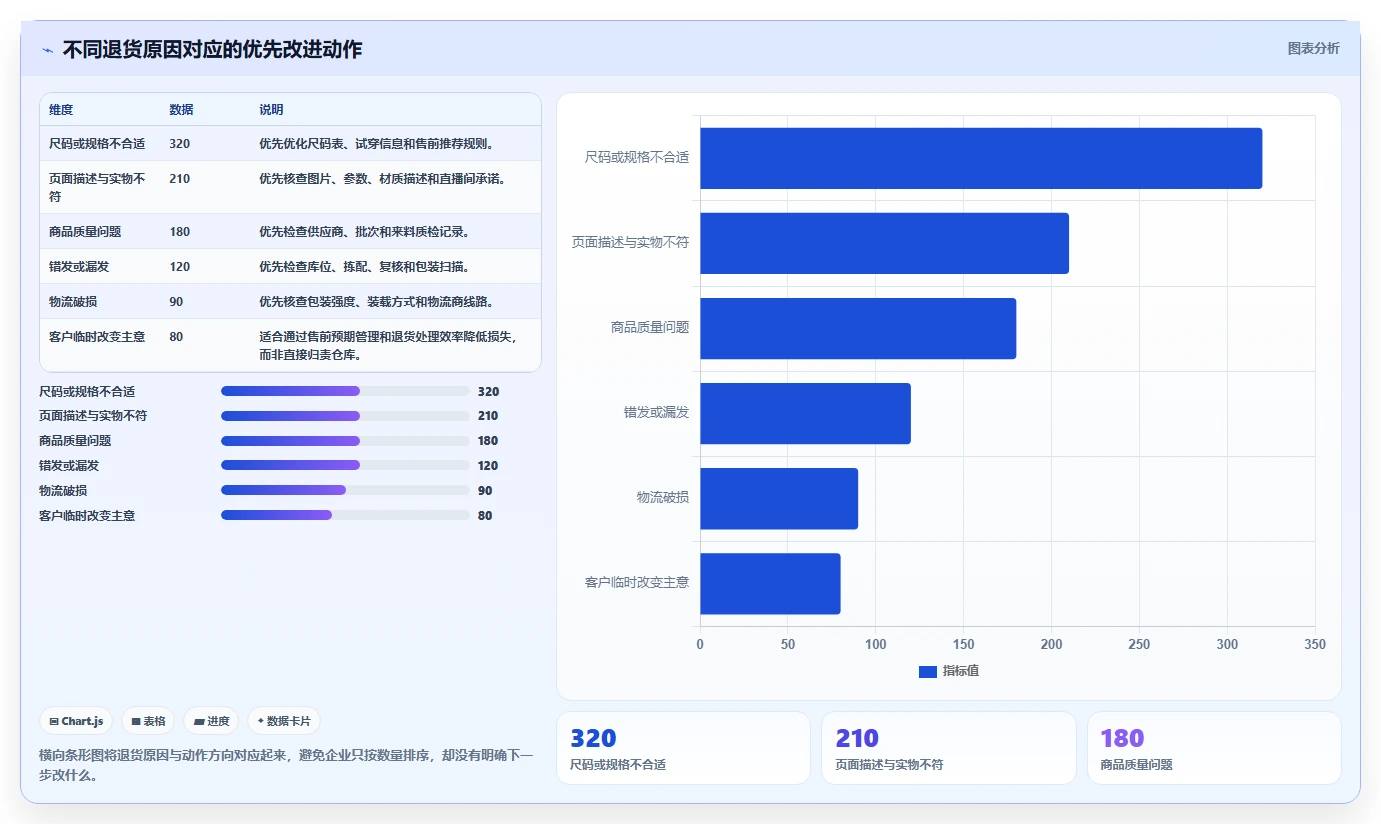The width and height of the screenshot is (1381, 824).
Task: Click the 页面描述与实物不符 progress bar
Action: point(345,416)
